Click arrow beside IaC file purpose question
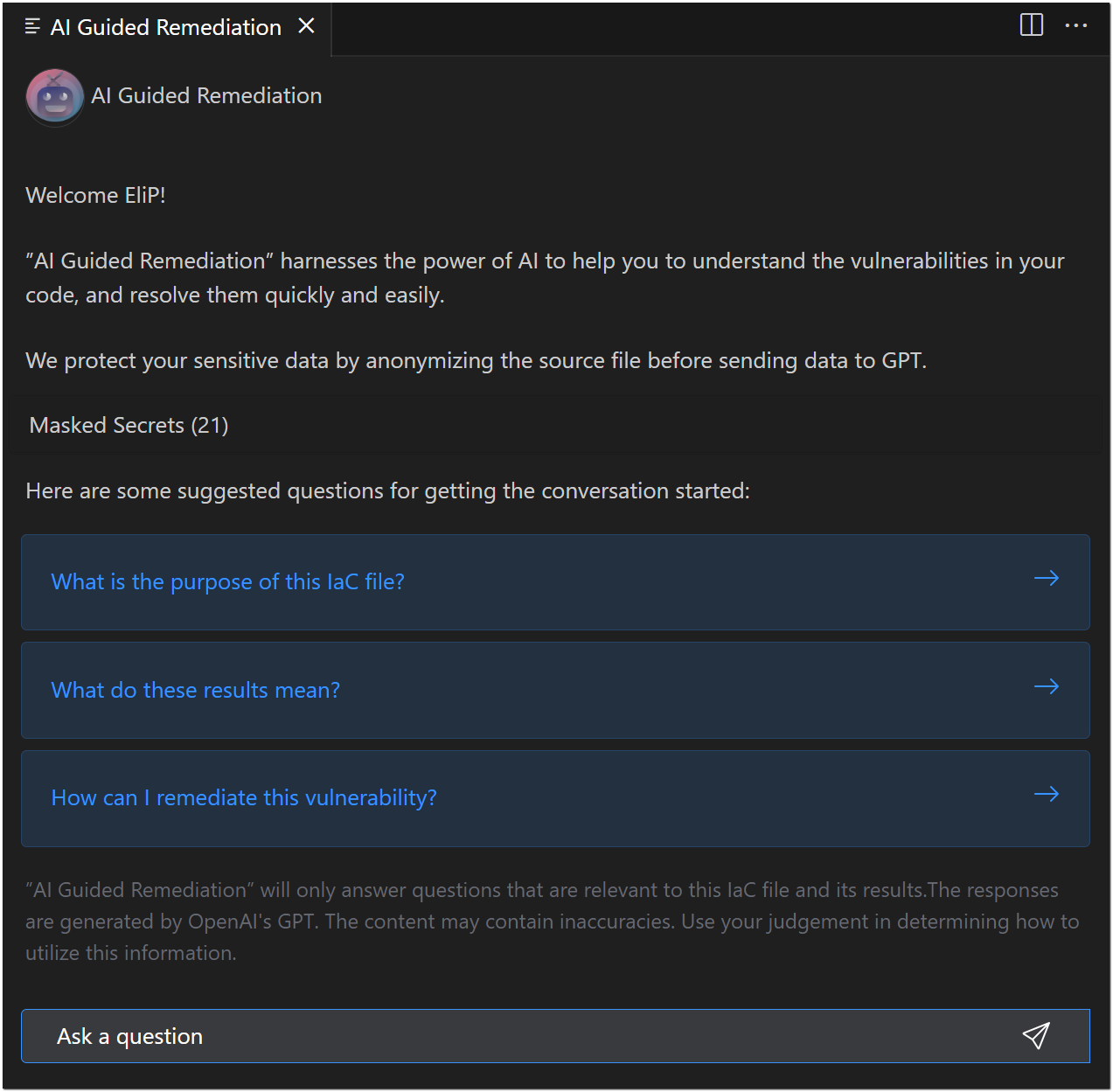 point(1047,578)
